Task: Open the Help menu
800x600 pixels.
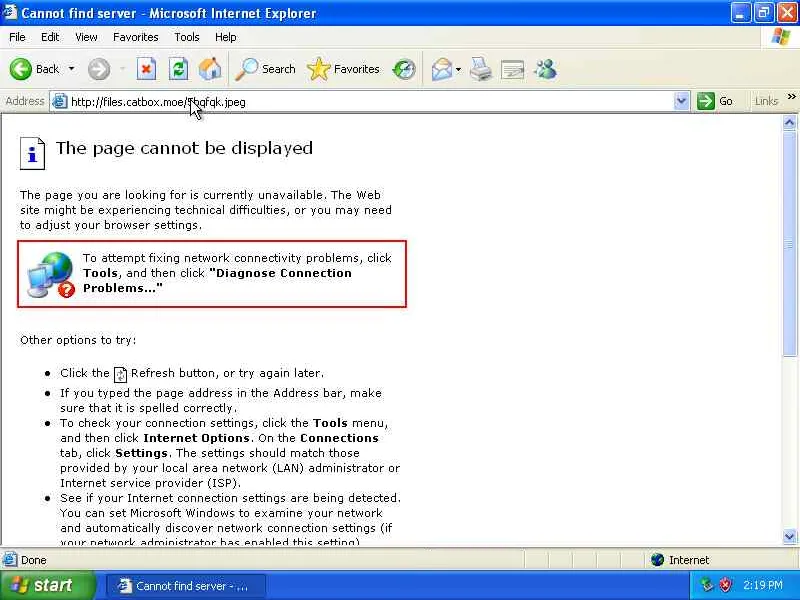Action: click(226, 37)
